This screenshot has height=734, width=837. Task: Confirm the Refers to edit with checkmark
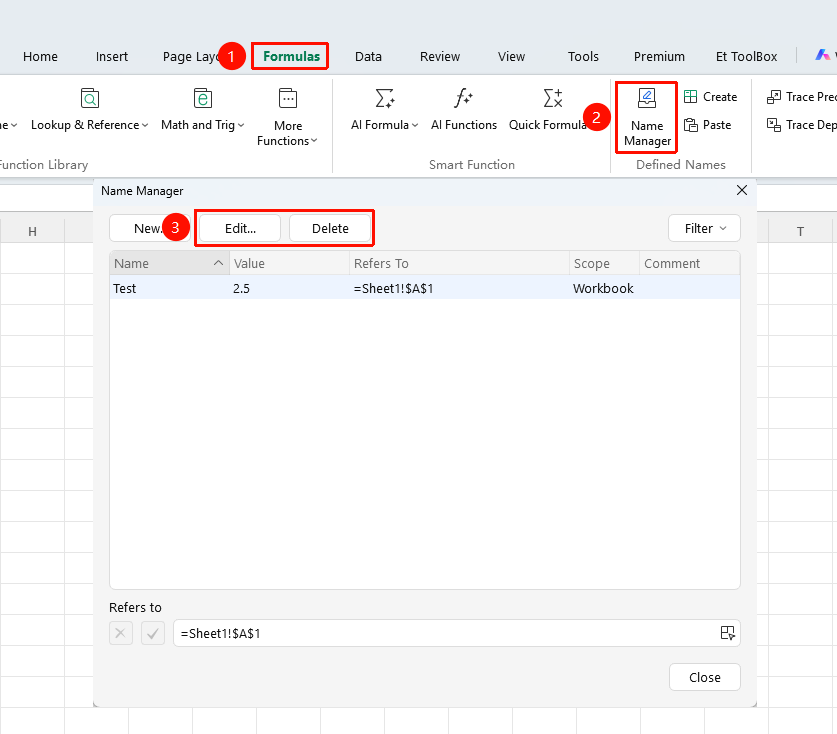tap(153, 633)
